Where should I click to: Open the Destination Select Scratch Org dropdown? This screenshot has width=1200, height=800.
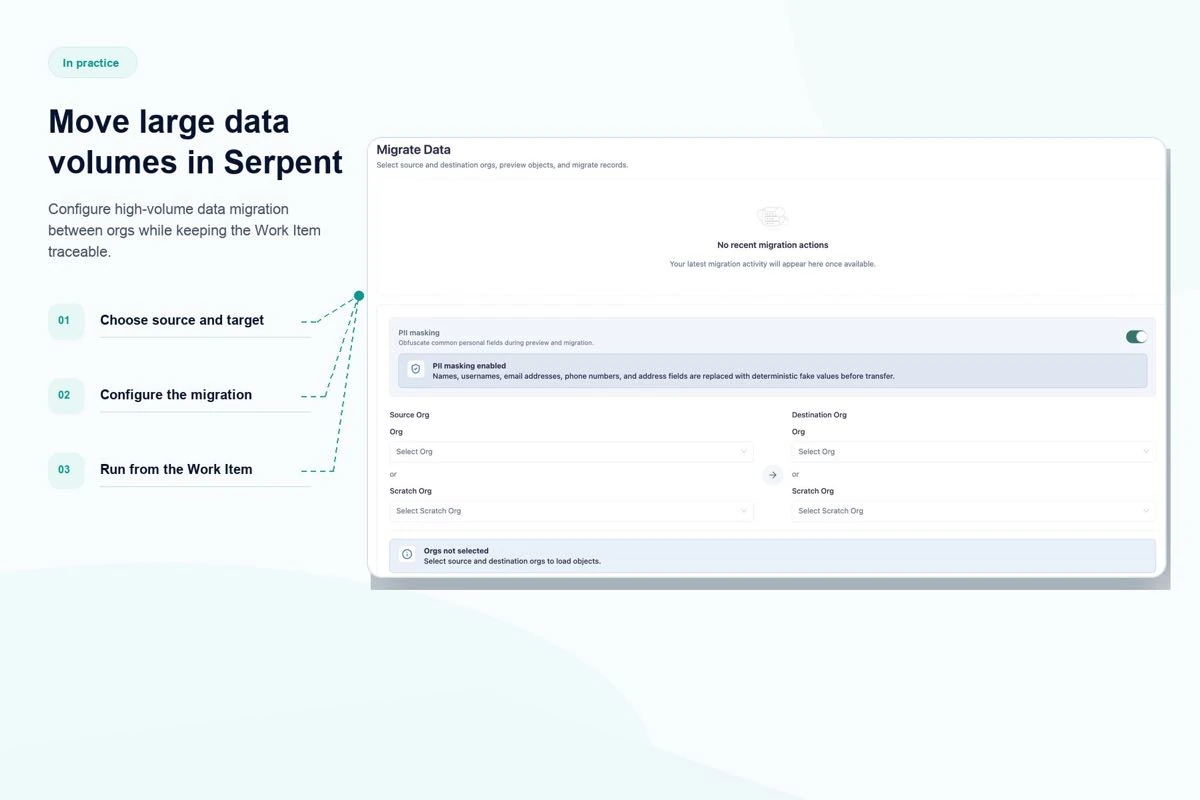[973, 511]
